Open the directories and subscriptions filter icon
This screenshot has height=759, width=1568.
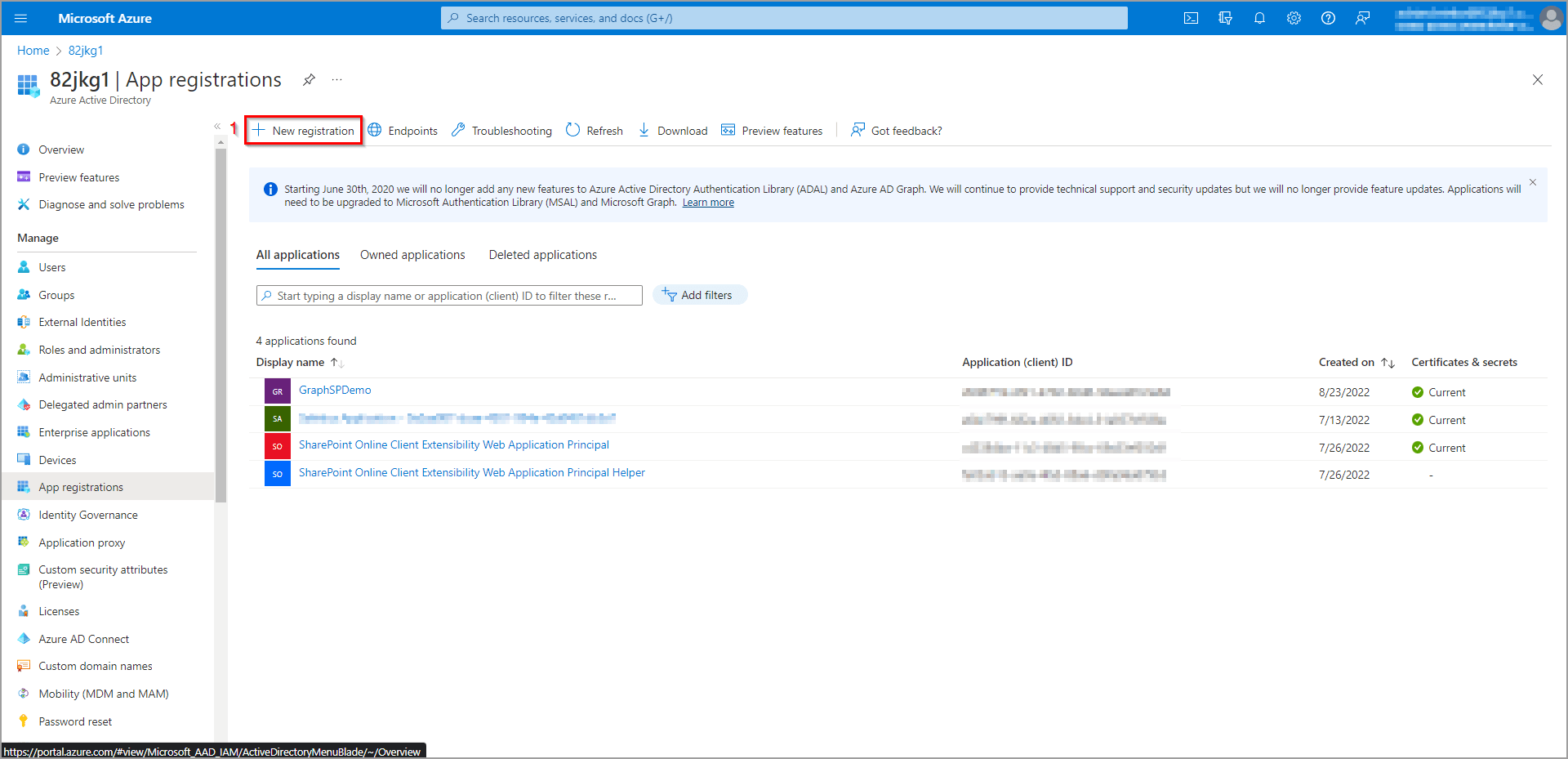1225,18
